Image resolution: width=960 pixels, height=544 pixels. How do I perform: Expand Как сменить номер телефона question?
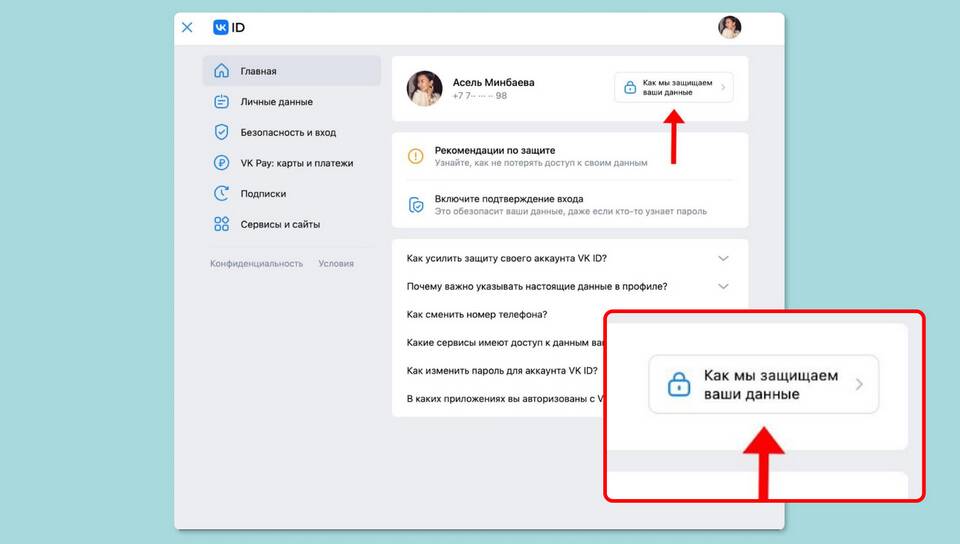477,314
